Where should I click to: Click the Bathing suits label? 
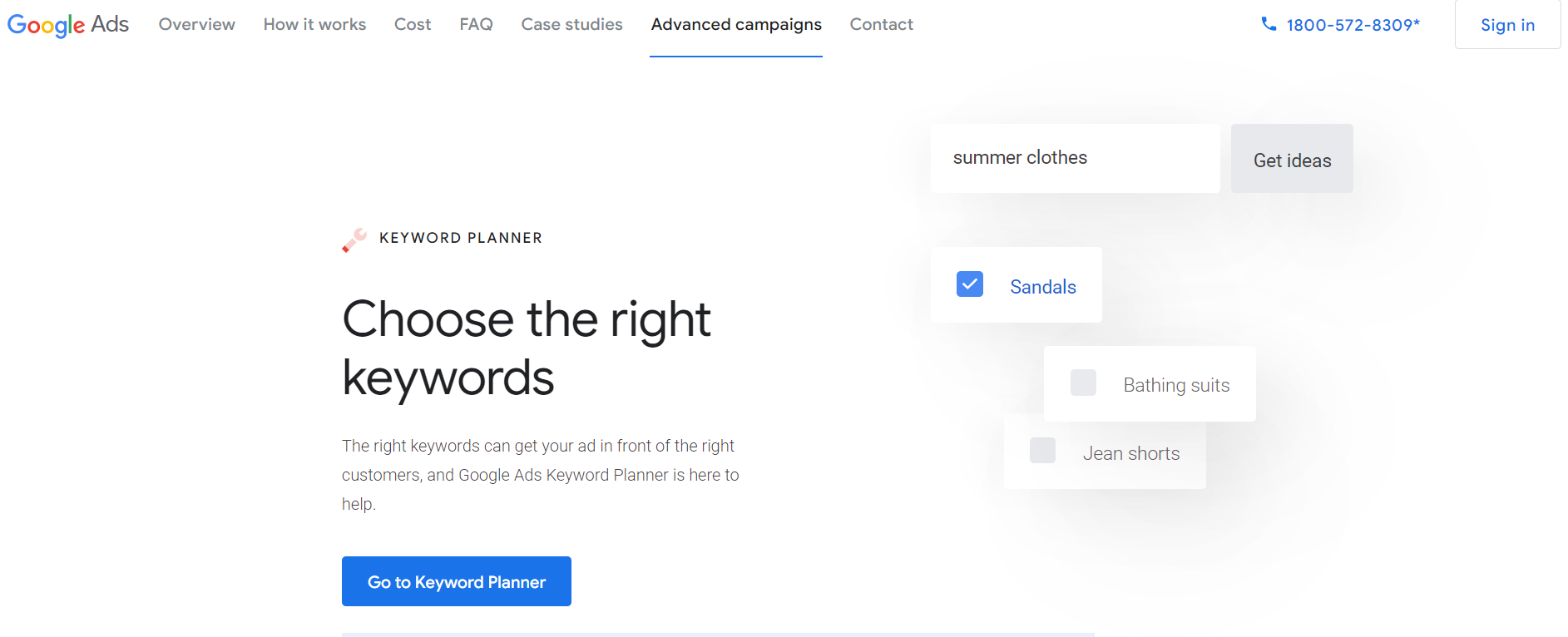(1176, 385)
